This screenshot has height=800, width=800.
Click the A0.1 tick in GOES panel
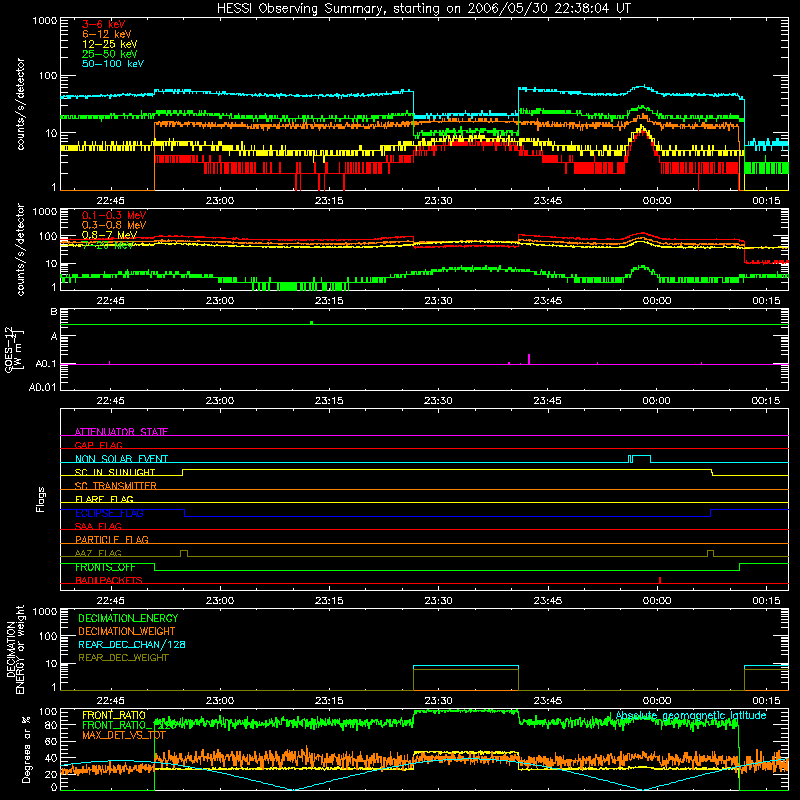coord(46,364)
